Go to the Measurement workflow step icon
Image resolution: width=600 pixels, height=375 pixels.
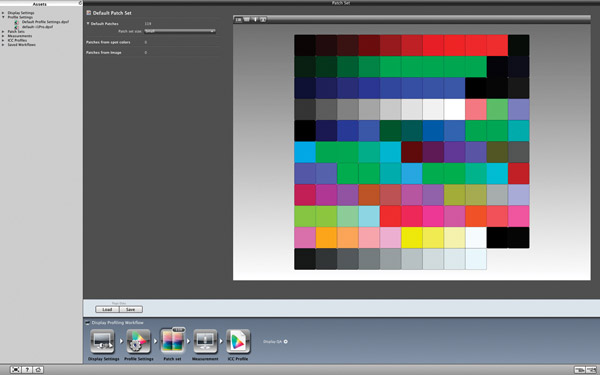click(x=205, y=341)
